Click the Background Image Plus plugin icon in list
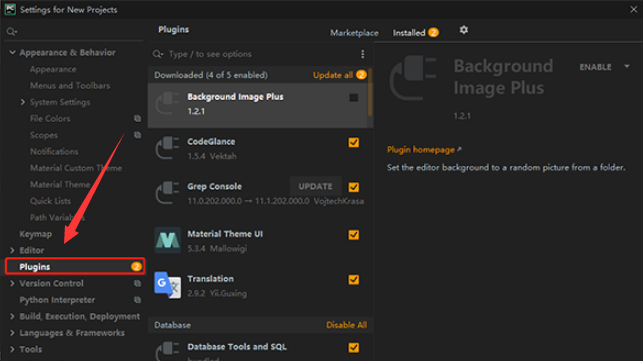Screen dimensions: 643x361 168,103
